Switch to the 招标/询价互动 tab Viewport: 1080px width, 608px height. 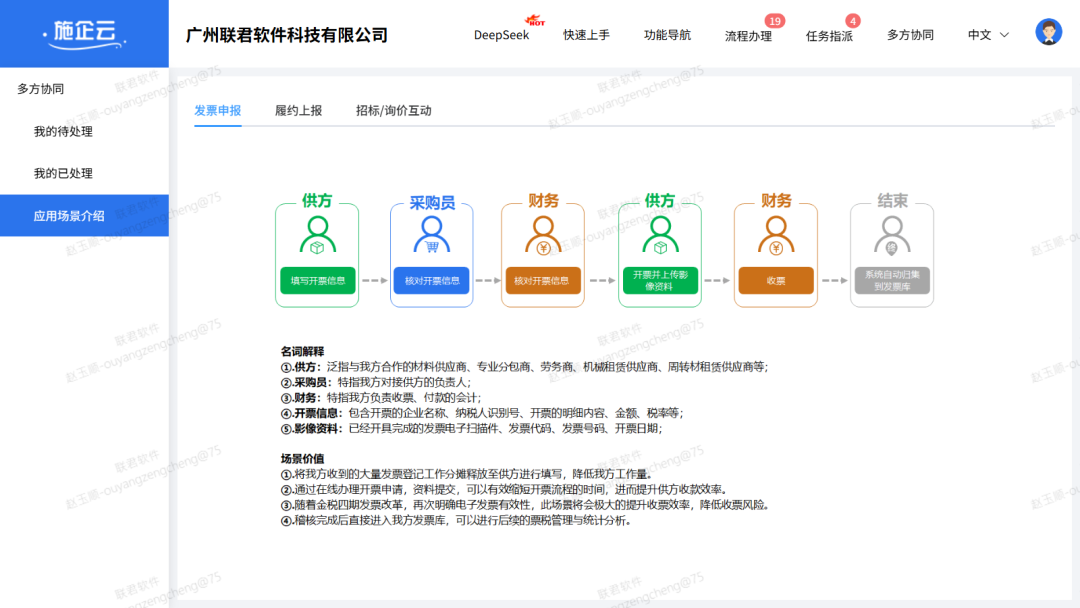393,110
